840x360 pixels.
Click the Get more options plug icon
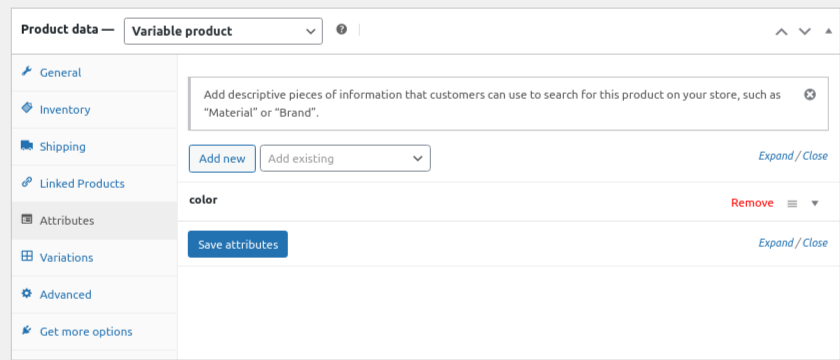[x=26, y=330]
